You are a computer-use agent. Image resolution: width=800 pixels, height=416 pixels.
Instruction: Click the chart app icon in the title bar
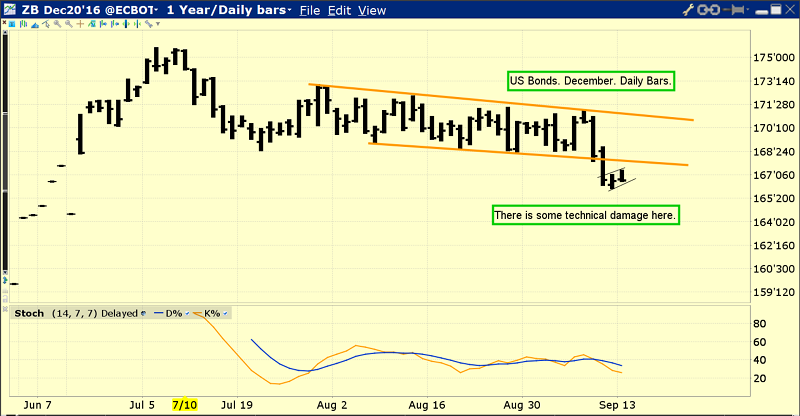[10, 9]
